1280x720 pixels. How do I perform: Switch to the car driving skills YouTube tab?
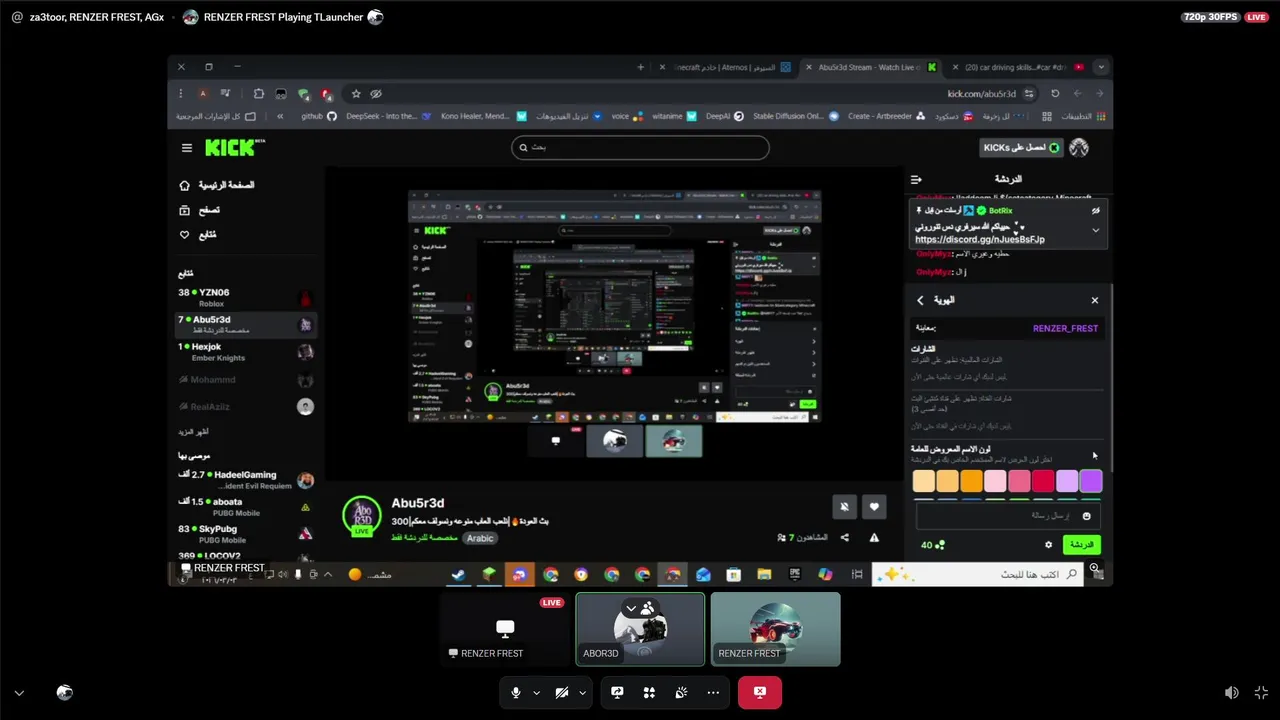pos(1017,67)
